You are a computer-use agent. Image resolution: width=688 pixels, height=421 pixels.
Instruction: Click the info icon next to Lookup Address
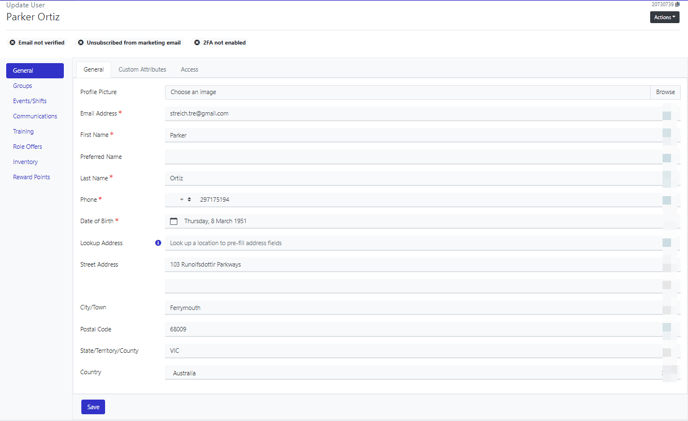coord(158,243)
